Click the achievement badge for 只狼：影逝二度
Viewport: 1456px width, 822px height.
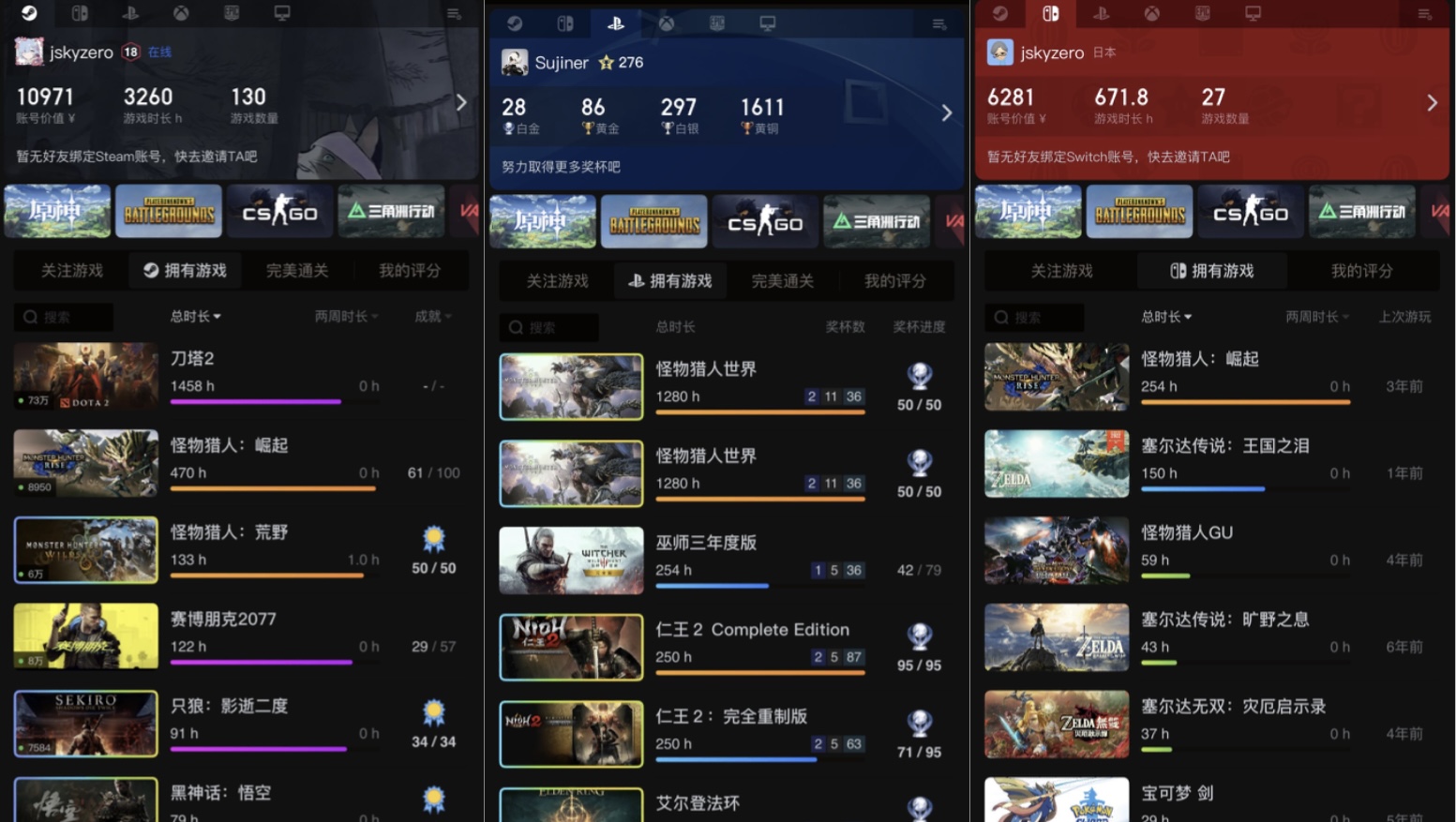point(433,713)
